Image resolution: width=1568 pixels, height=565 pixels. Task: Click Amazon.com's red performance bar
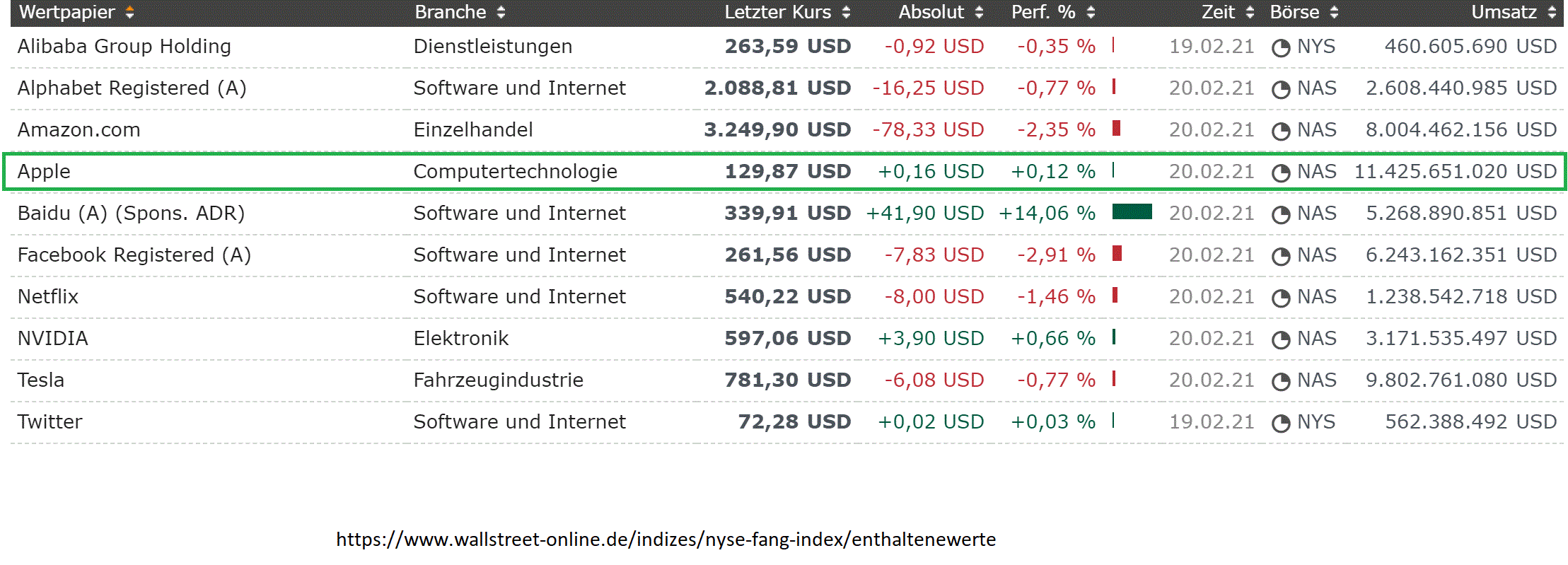coord(1117,128)
